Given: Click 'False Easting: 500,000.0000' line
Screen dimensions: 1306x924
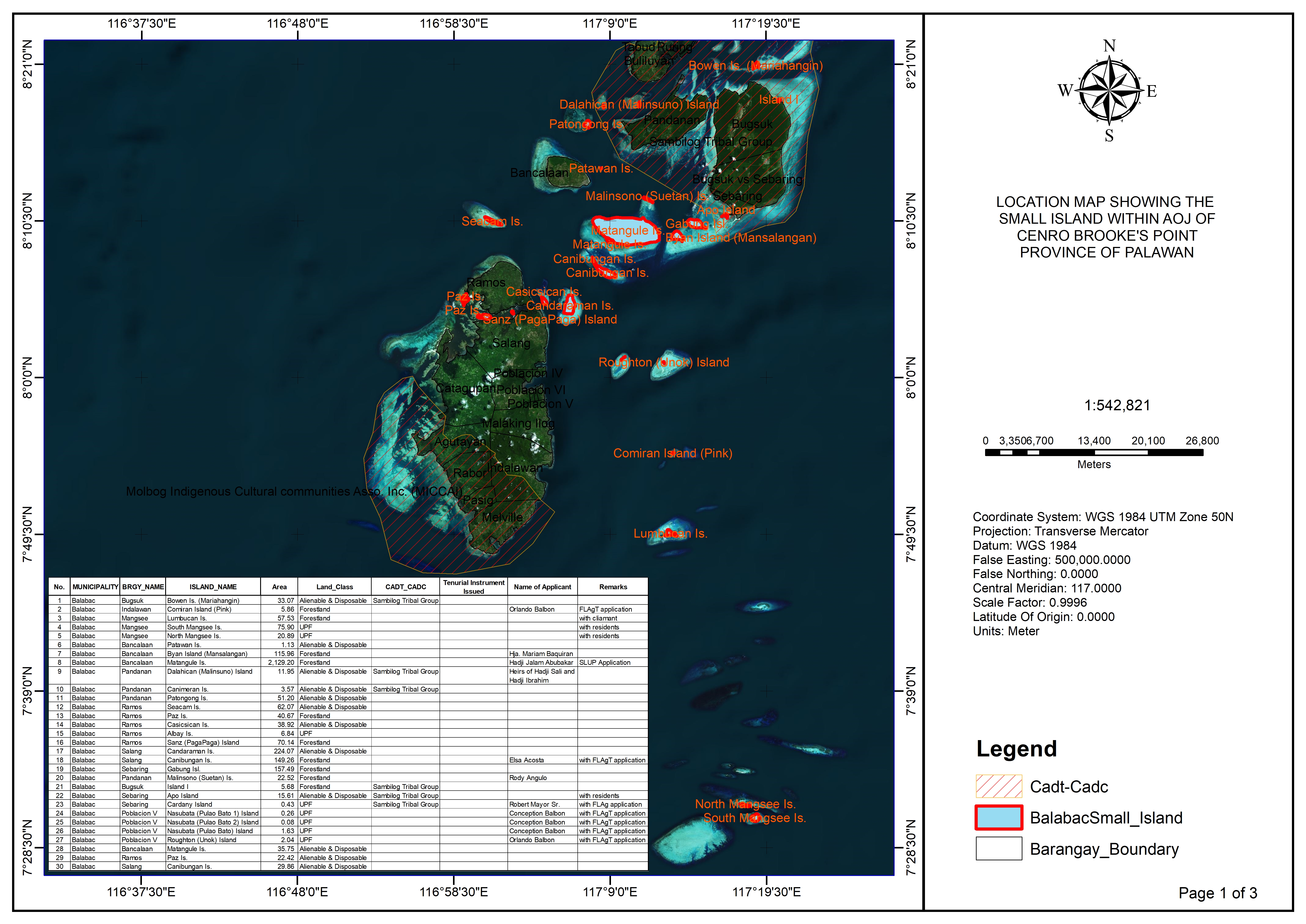Looking at the screenshot, I should pos(1052,559).
